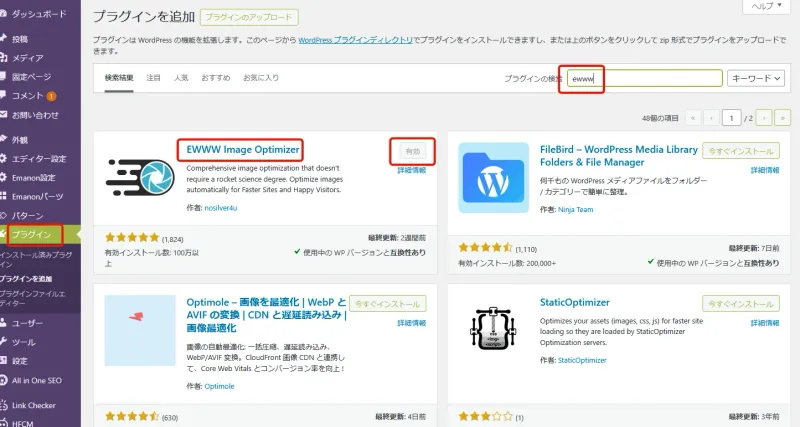Select the 注目 featured tab

tap(153, 78)
